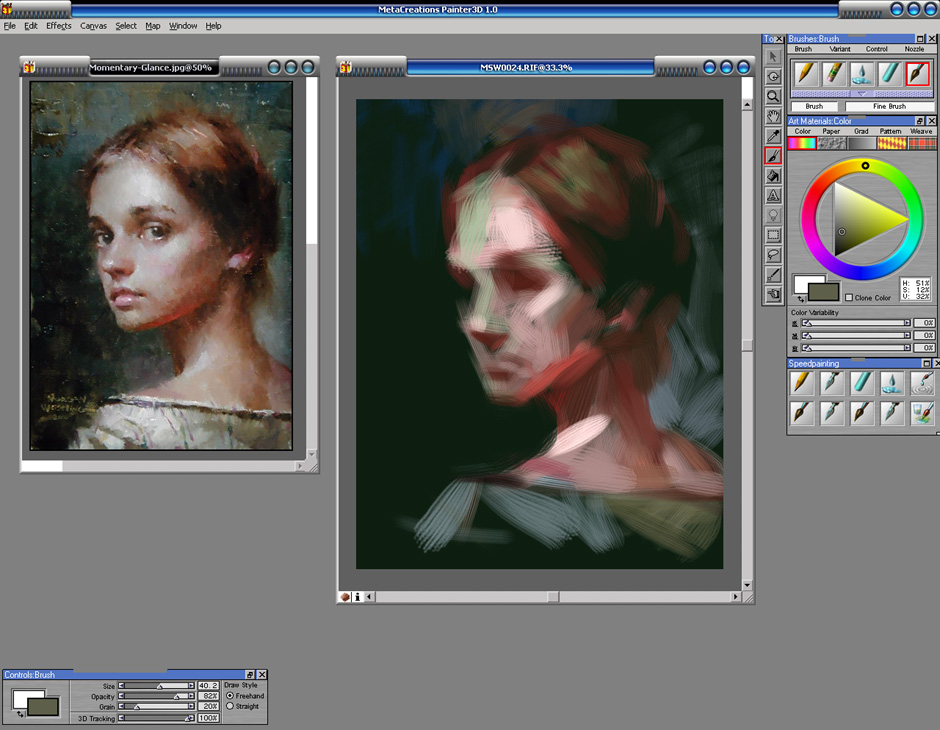This screenshot has height=730, width=940.
Task: Select the Straight draw style
Action: pos(230,706)
